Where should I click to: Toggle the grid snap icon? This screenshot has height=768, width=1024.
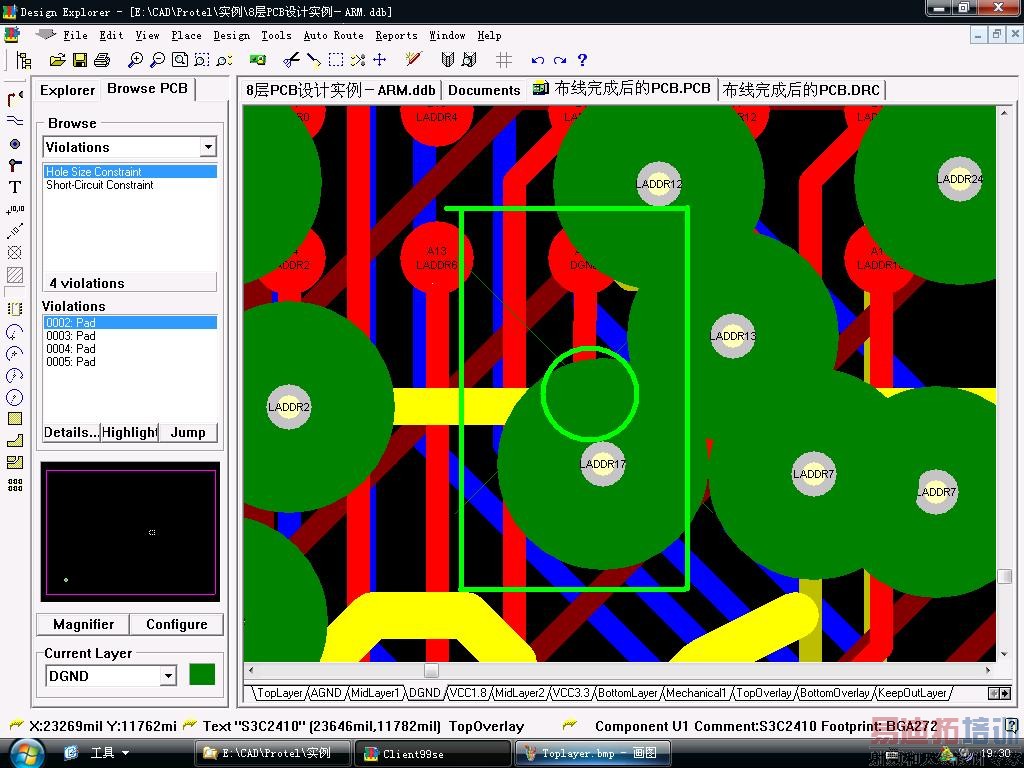click(504, 61)
